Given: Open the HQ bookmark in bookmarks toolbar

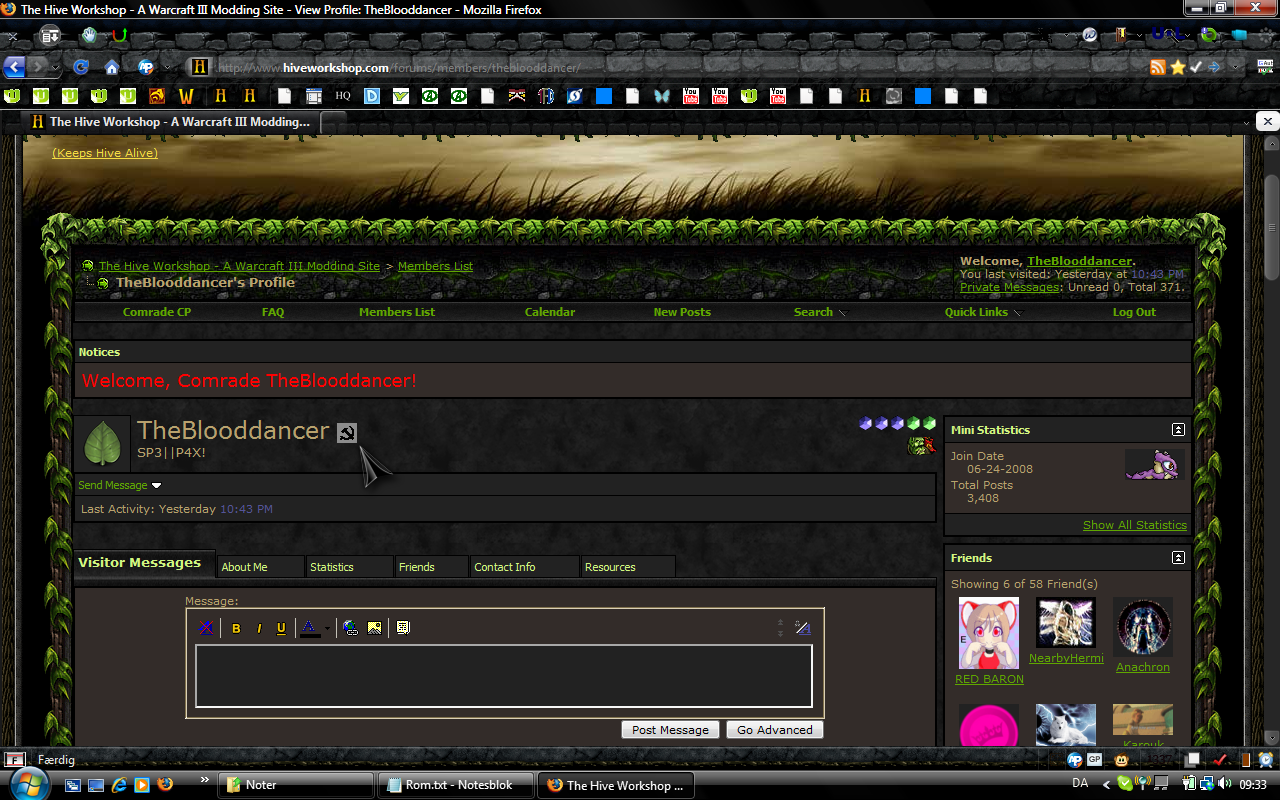Looking at the screenshot, I should pyautogui.click(x=343, y=96).
